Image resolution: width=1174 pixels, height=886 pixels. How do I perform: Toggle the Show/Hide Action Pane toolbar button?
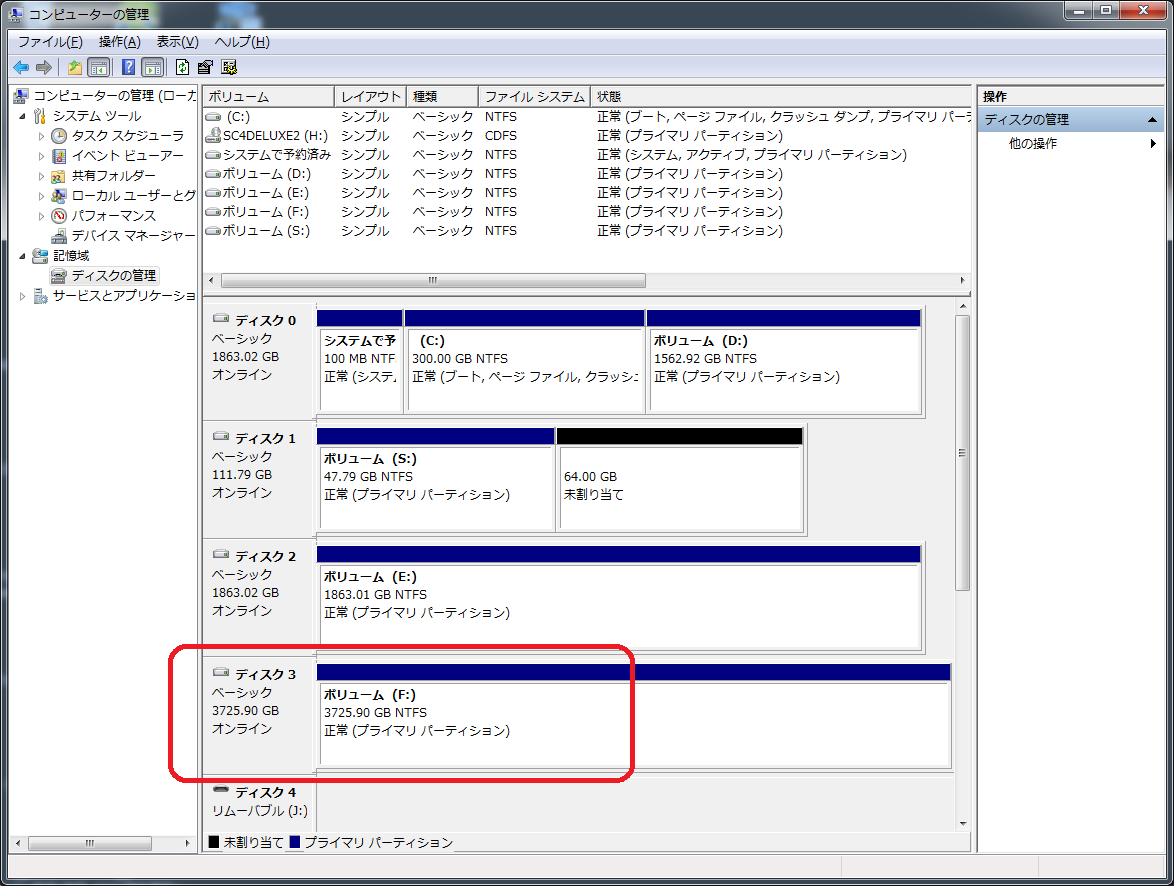152,67
